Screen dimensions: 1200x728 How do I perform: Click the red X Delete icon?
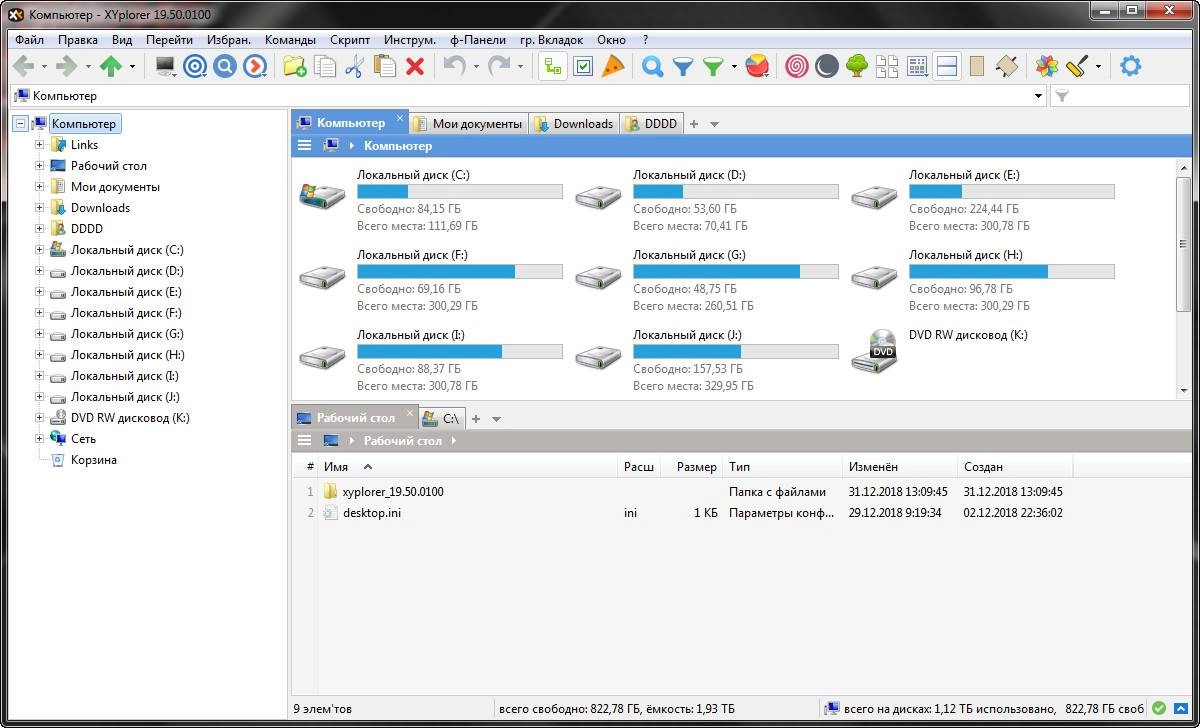(415, 67)
